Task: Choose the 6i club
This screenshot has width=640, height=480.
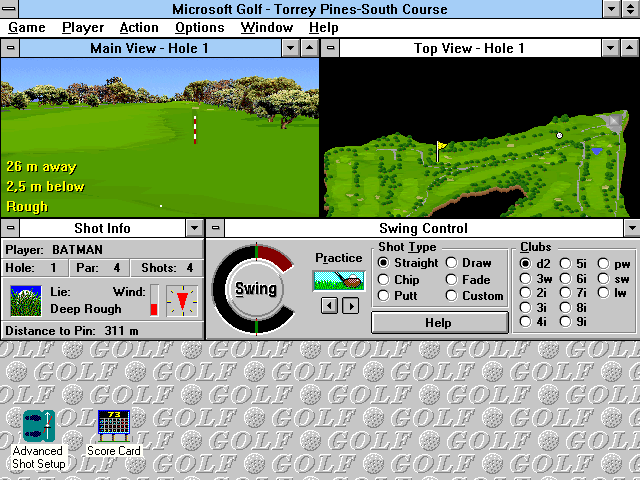Action: (573, 279)
